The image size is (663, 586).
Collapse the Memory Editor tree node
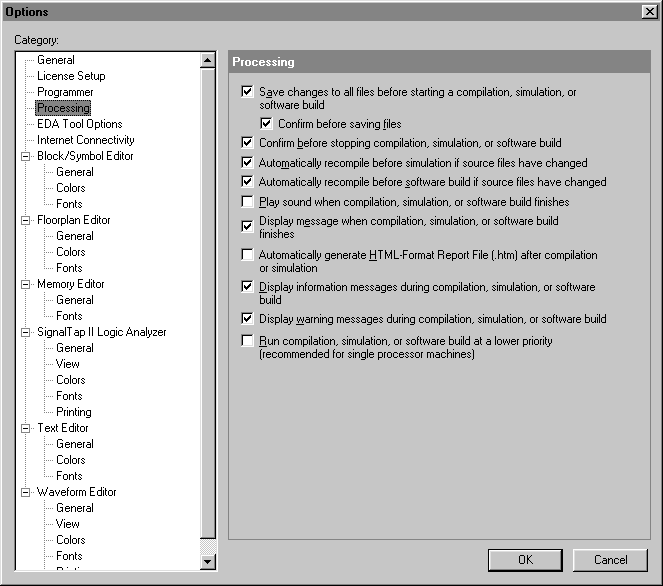click(26, 285)
